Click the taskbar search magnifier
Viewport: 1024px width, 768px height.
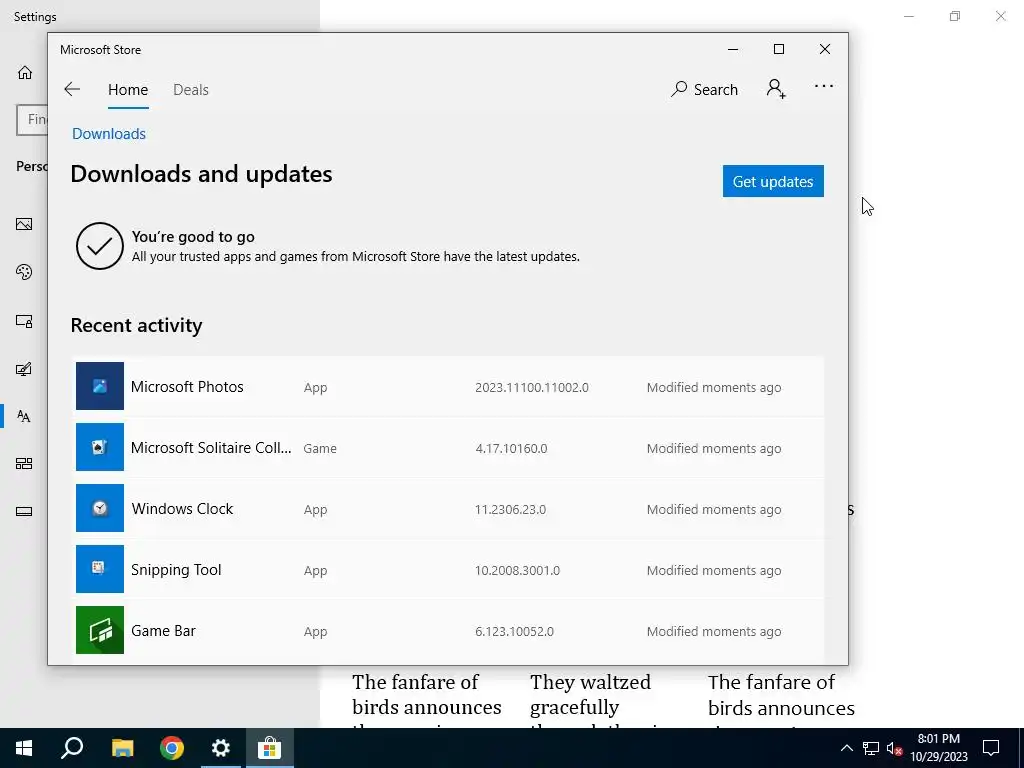[72, 748]
